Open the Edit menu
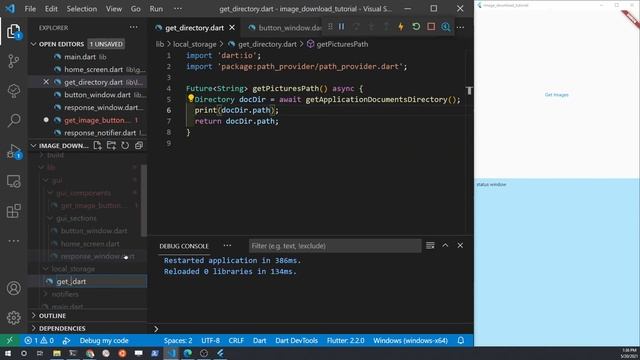This screenshot has height=360, width=640. coord(51,9)
